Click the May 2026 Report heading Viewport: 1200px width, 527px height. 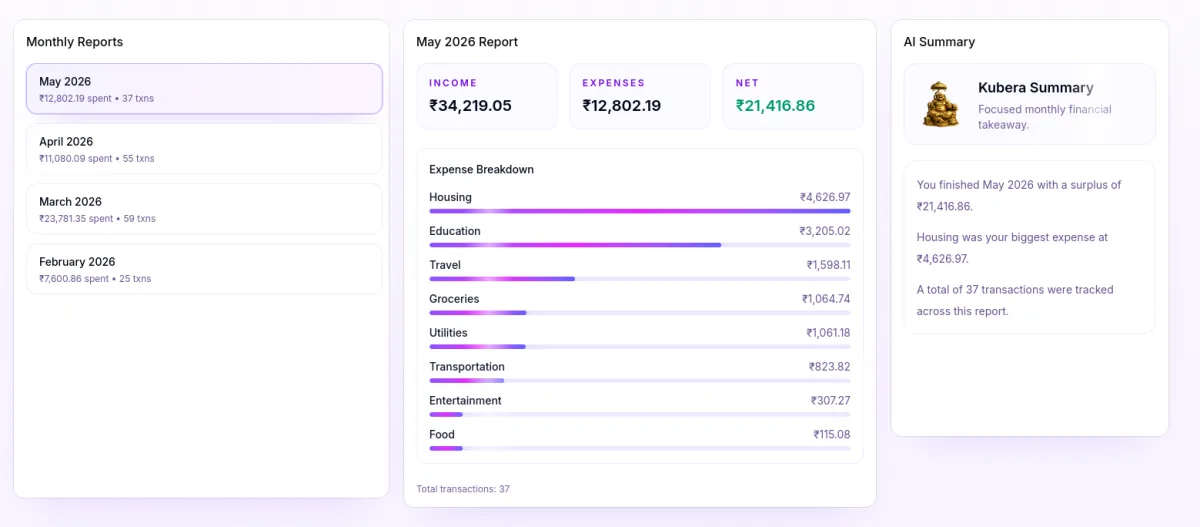(x=467, y=42)
